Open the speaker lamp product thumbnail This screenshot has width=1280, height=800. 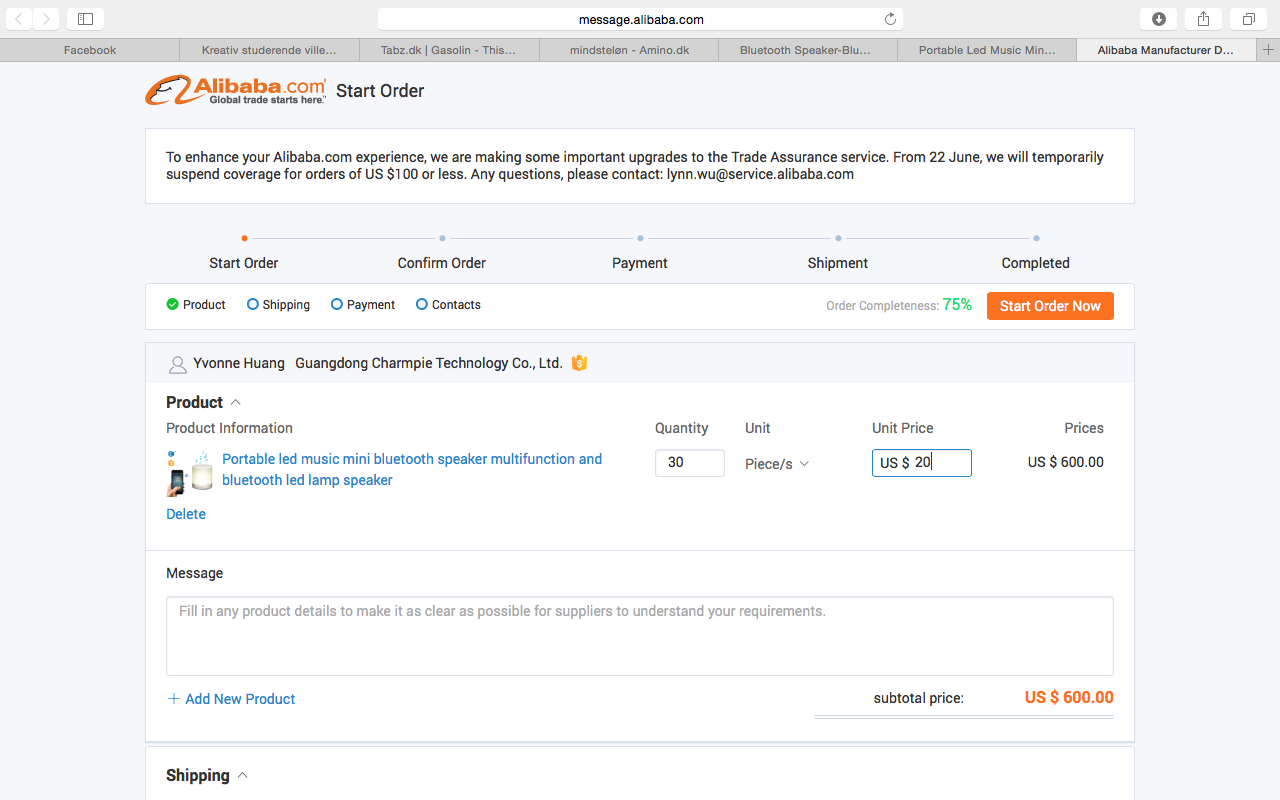click(x=190, y=473)
